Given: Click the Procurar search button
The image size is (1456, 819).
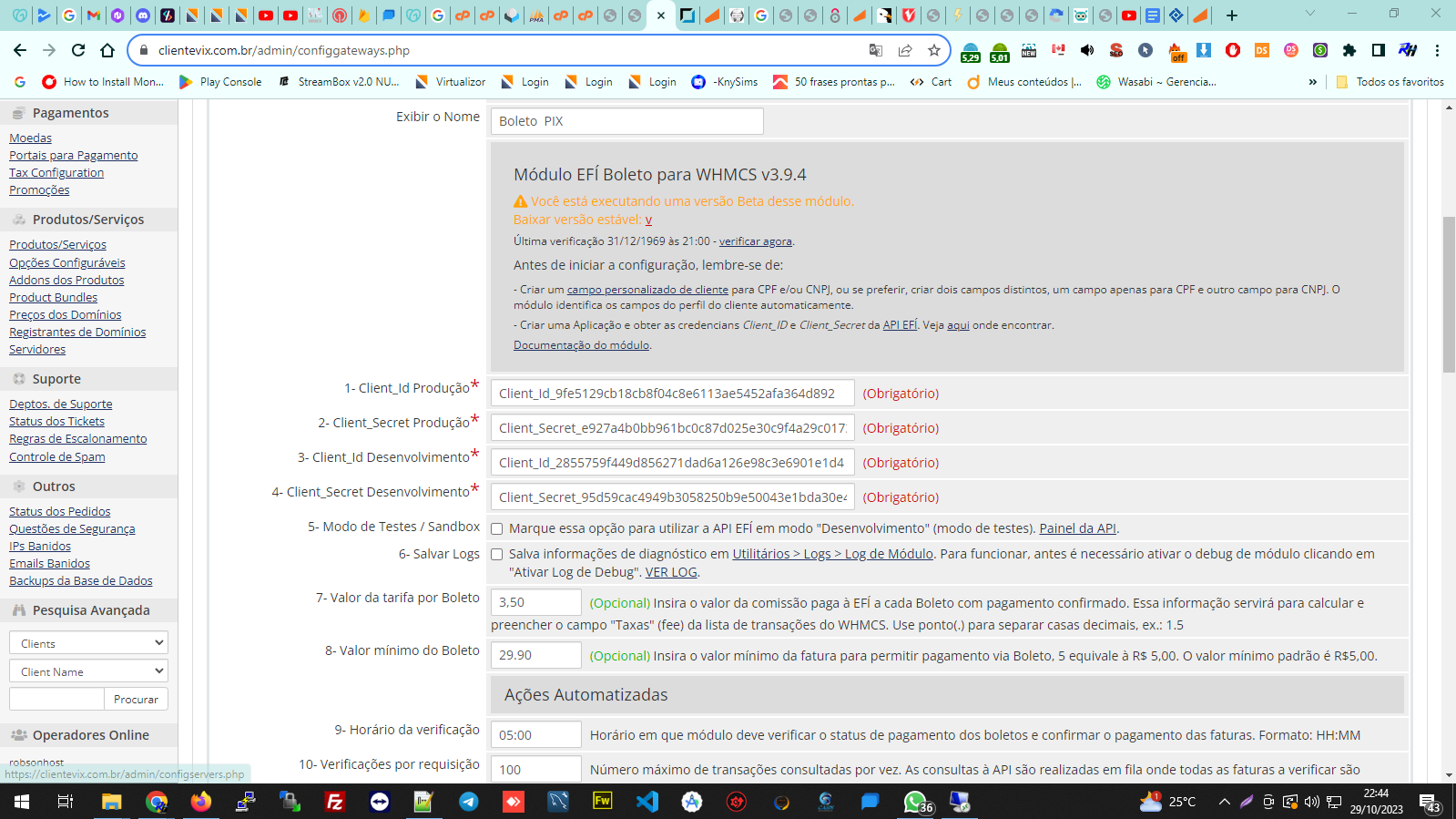Looking at the screenshot, I should (x=136, y=700).
